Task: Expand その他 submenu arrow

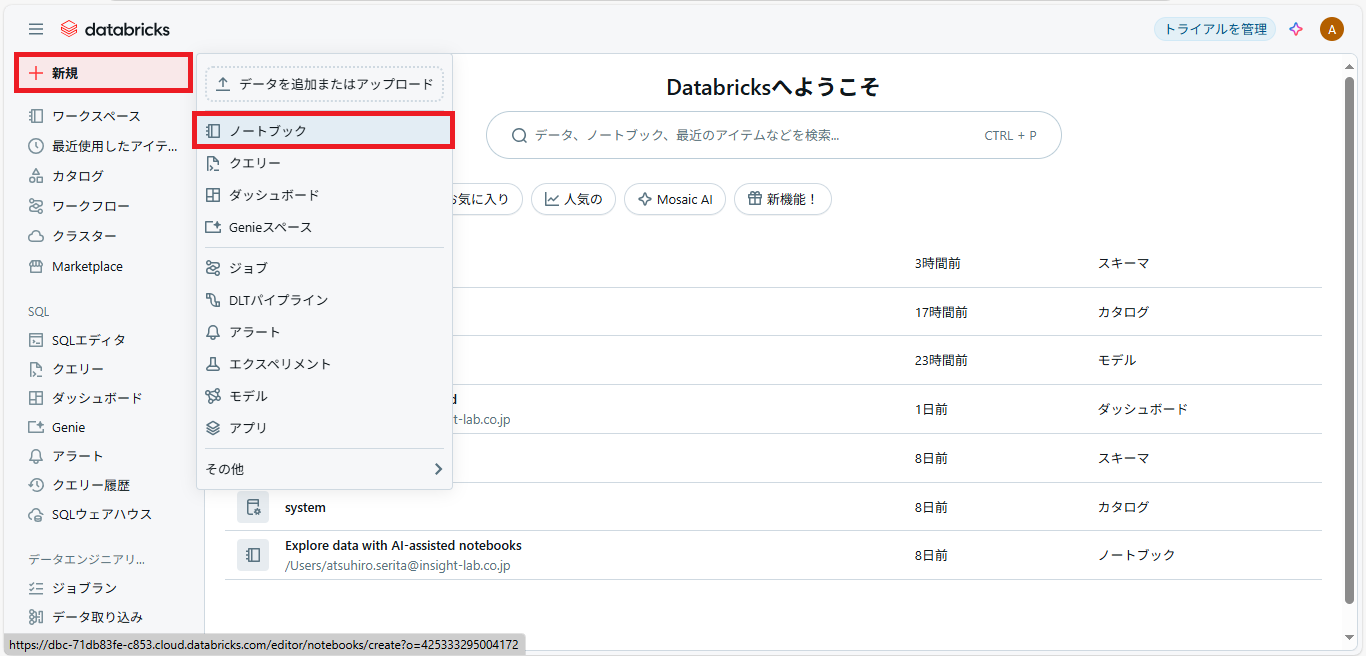Action: (x=438, y=469)
